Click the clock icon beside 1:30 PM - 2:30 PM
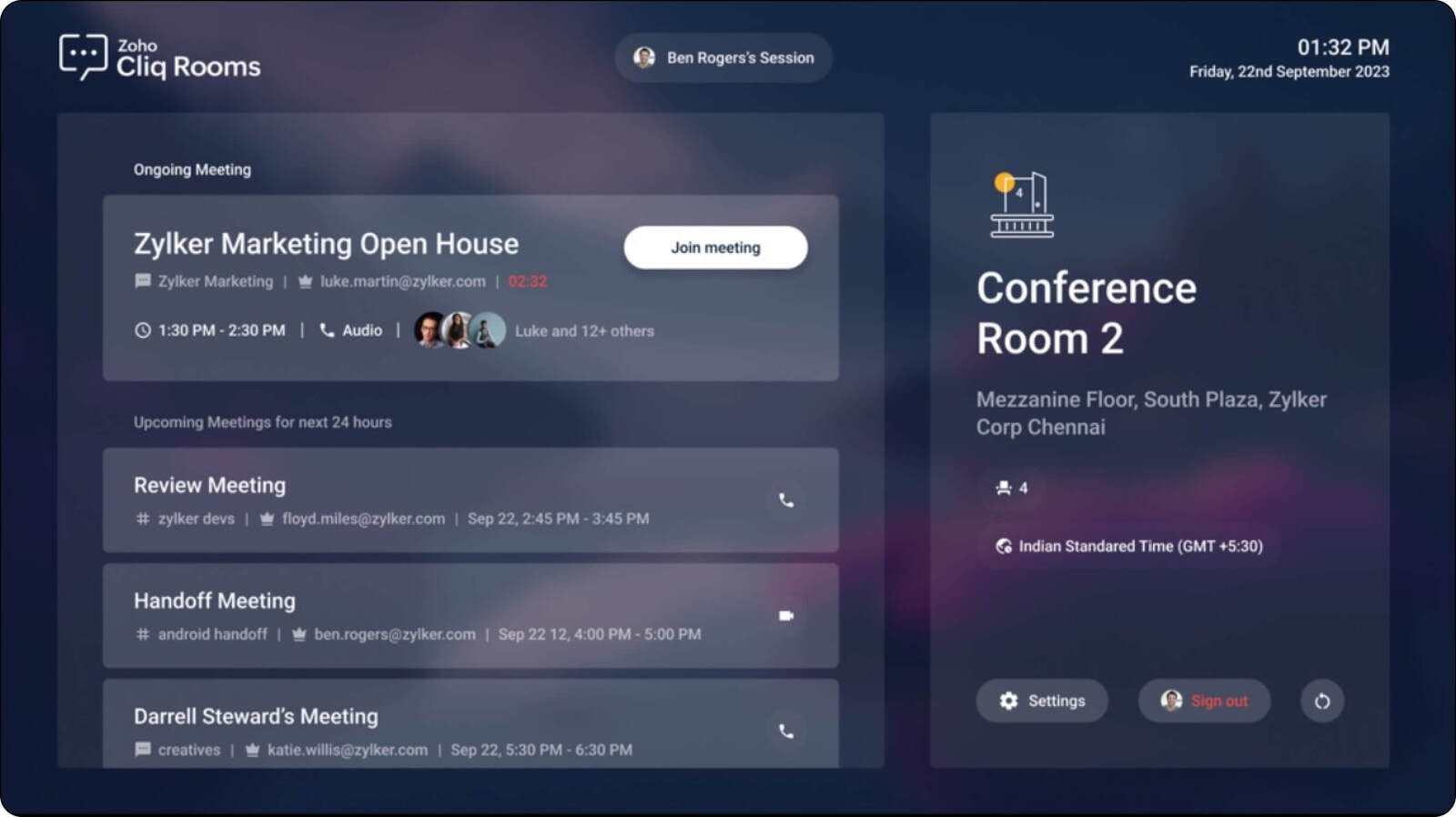The height and width of the screenshot is (817, 1456). point(143,330)
